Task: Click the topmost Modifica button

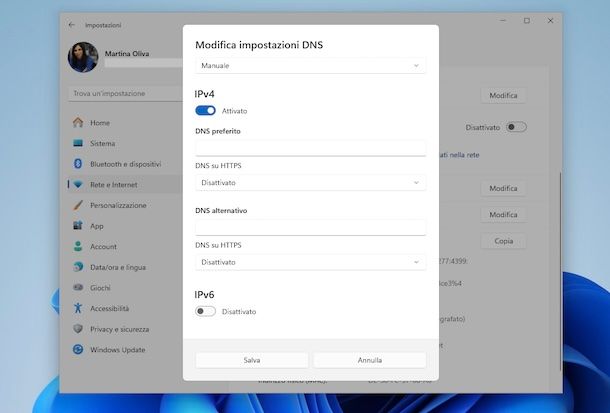Action: [x=503, y=95]
